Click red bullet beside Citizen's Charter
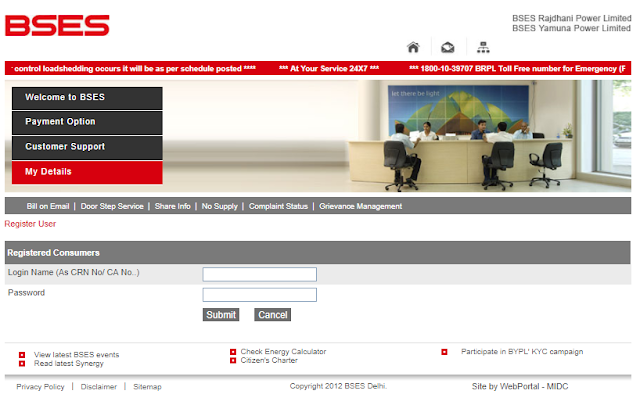This screenshot has width=640, height=405. point(233,360)
